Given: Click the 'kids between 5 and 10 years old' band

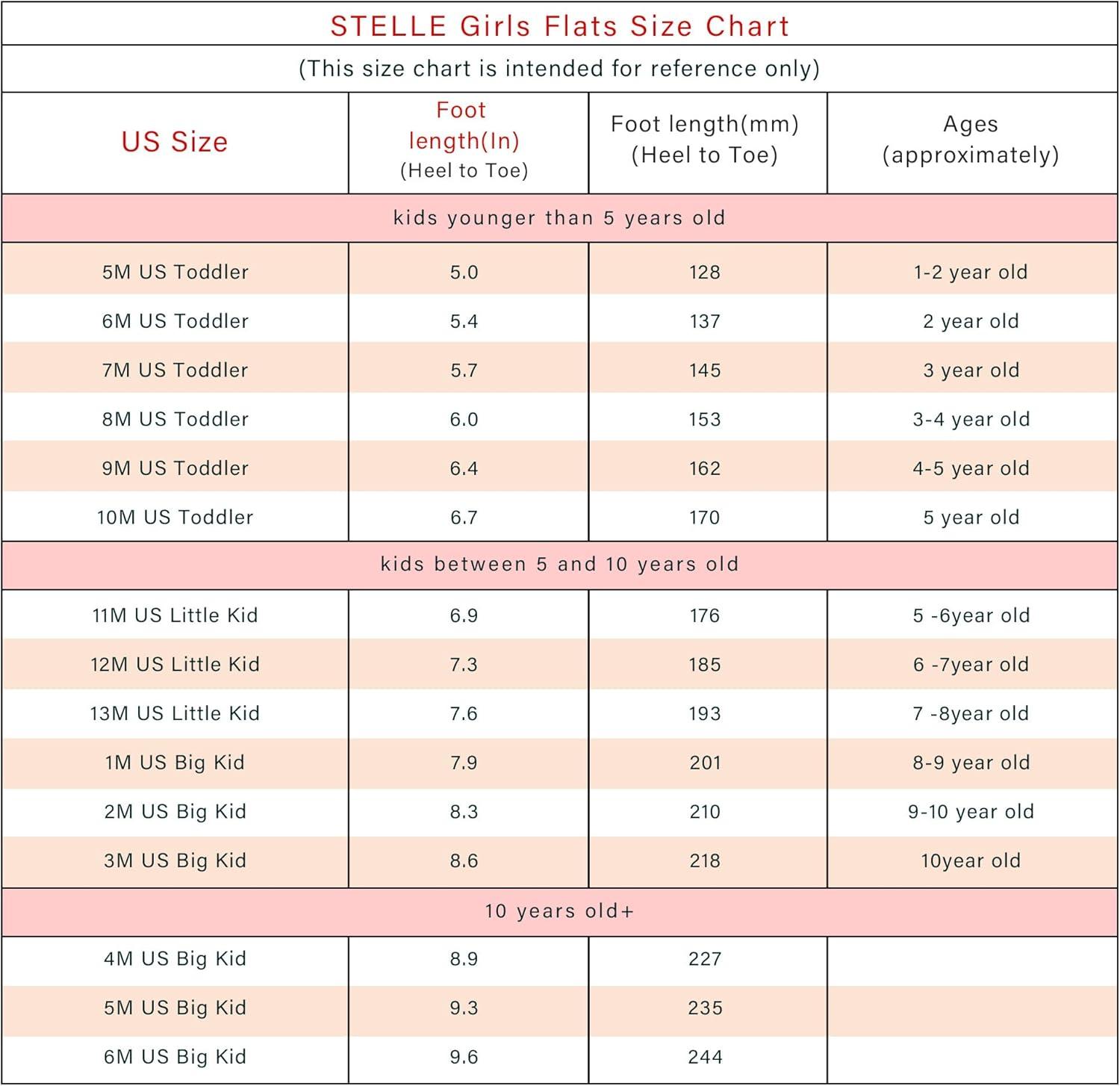Looking at the screenshot, I should pyautogui.click(x=559, y=564).
